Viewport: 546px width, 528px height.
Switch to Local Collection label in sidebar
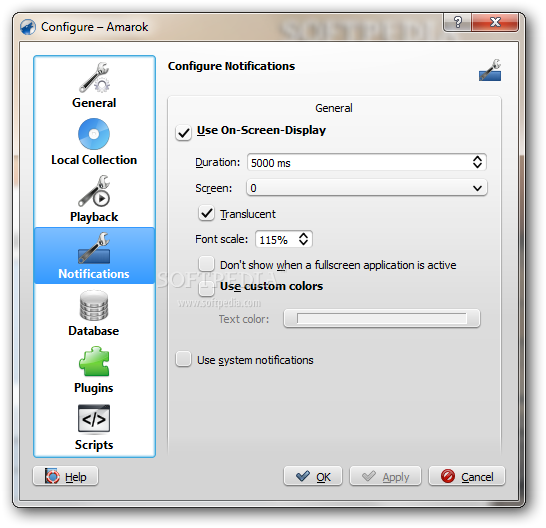pos(94,160)
